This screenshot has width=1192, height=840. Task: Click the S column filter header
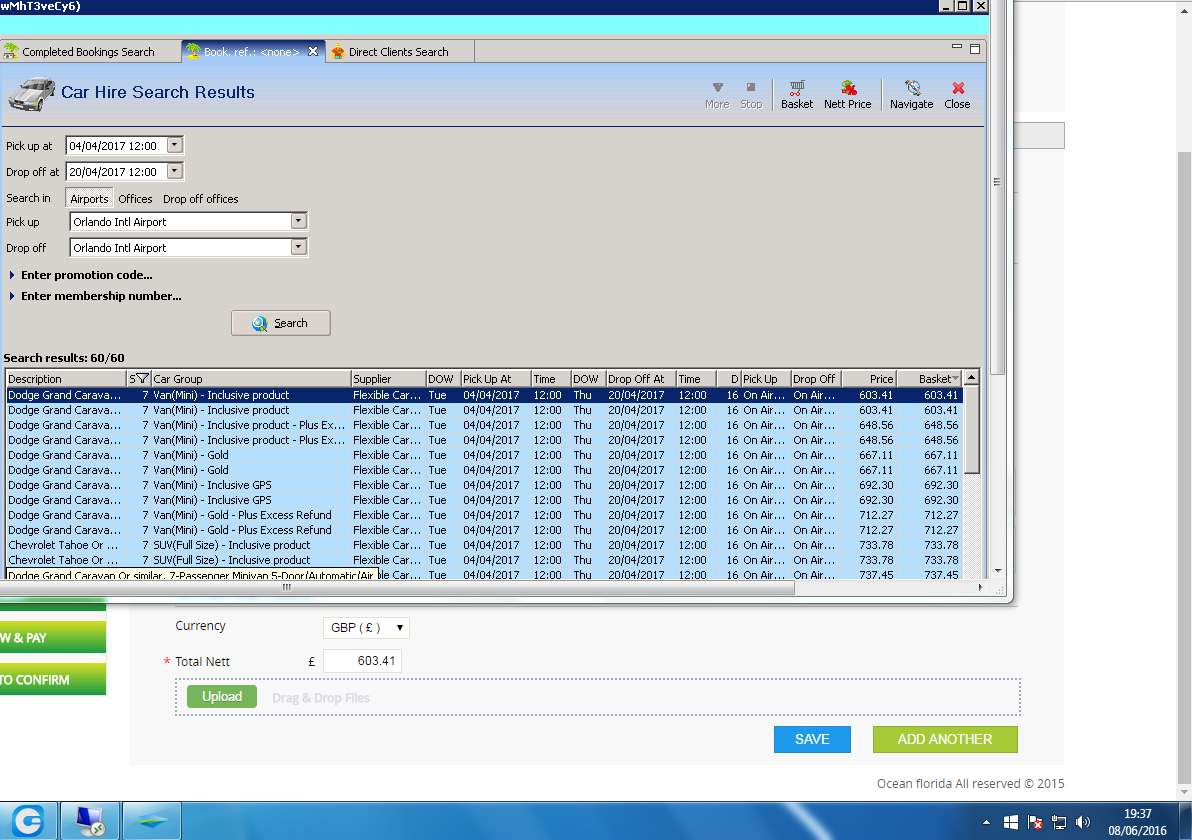coord(138,379)
